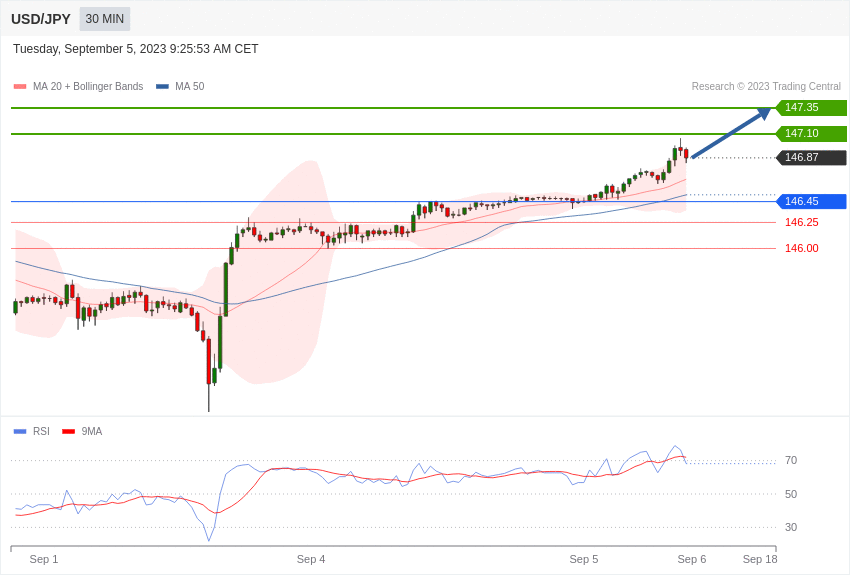Viewport: 850px width, 576px height.
Task: Click the Research © 2023 Trading Central credit
Action: coord(766,87)
